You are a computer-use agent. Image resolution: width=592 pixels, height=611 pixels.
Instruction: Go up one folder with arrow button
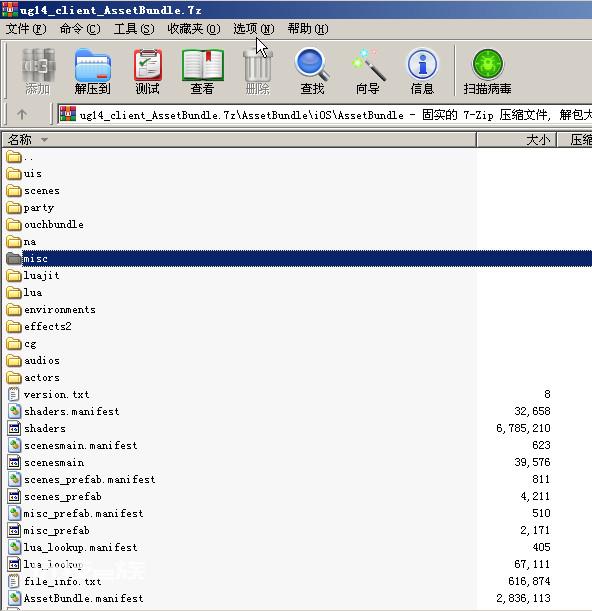pyautogui.click(x=22, y=115)
